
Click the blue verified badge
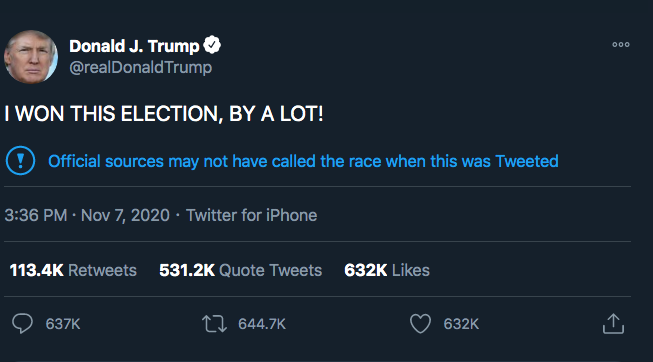point(212,45)
